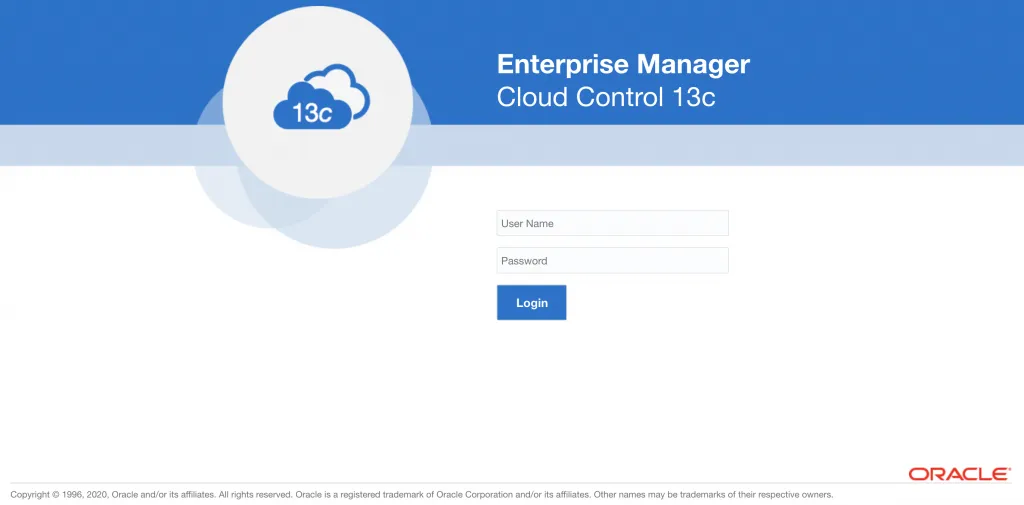Focus the Password input field
Image resolution: width=1024 pixels, height=505 pixels.
pyautogui.click(x=612, y=261)
